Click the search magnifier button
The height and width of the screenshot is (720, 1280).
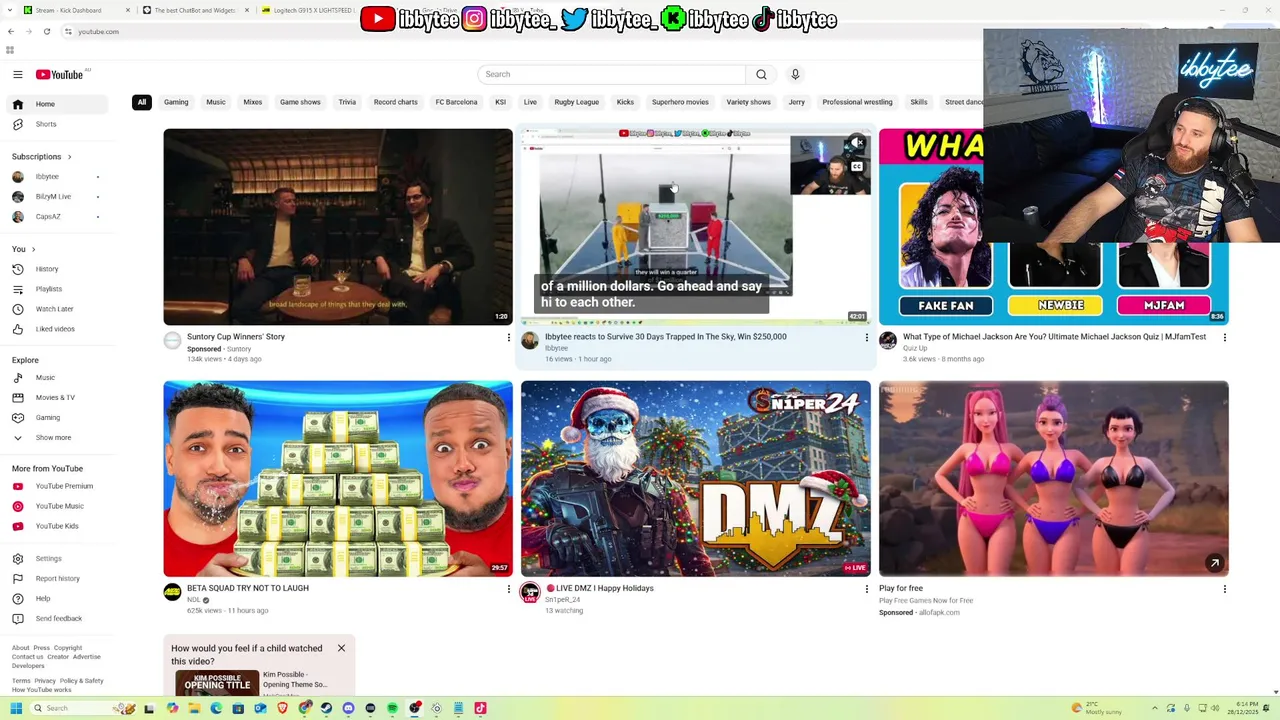761,74
